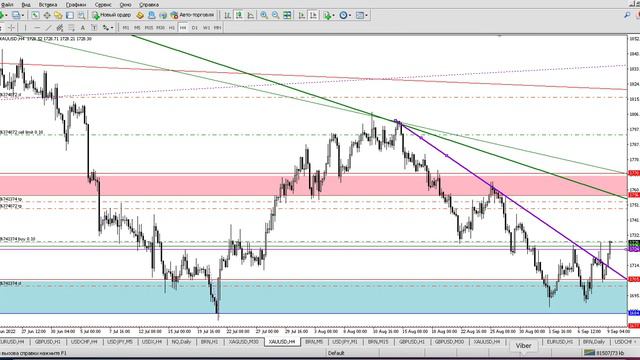
Task: Select bar chart display icon
Action: coord(227,15)
